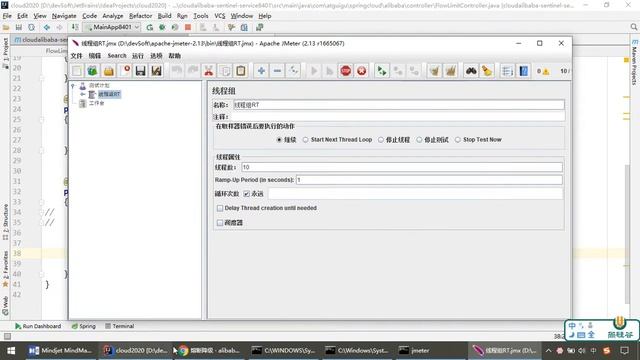Open the 文件 menu in JMeter
The height and width of the screenshot is (360, 640).
[x=76, y=56]
